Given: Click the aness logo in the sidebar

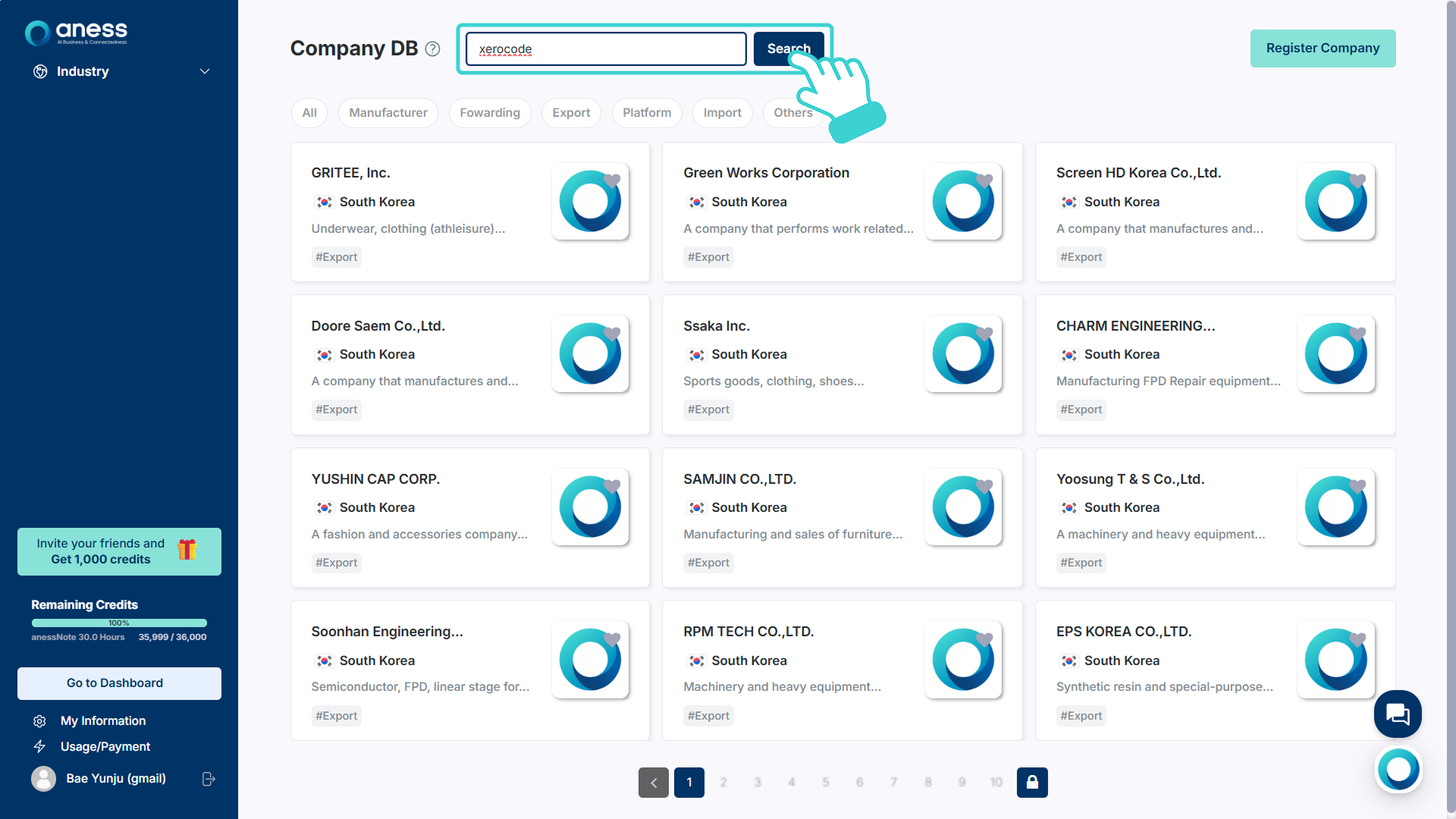Looking at the screenshot, I should [76, 32].
